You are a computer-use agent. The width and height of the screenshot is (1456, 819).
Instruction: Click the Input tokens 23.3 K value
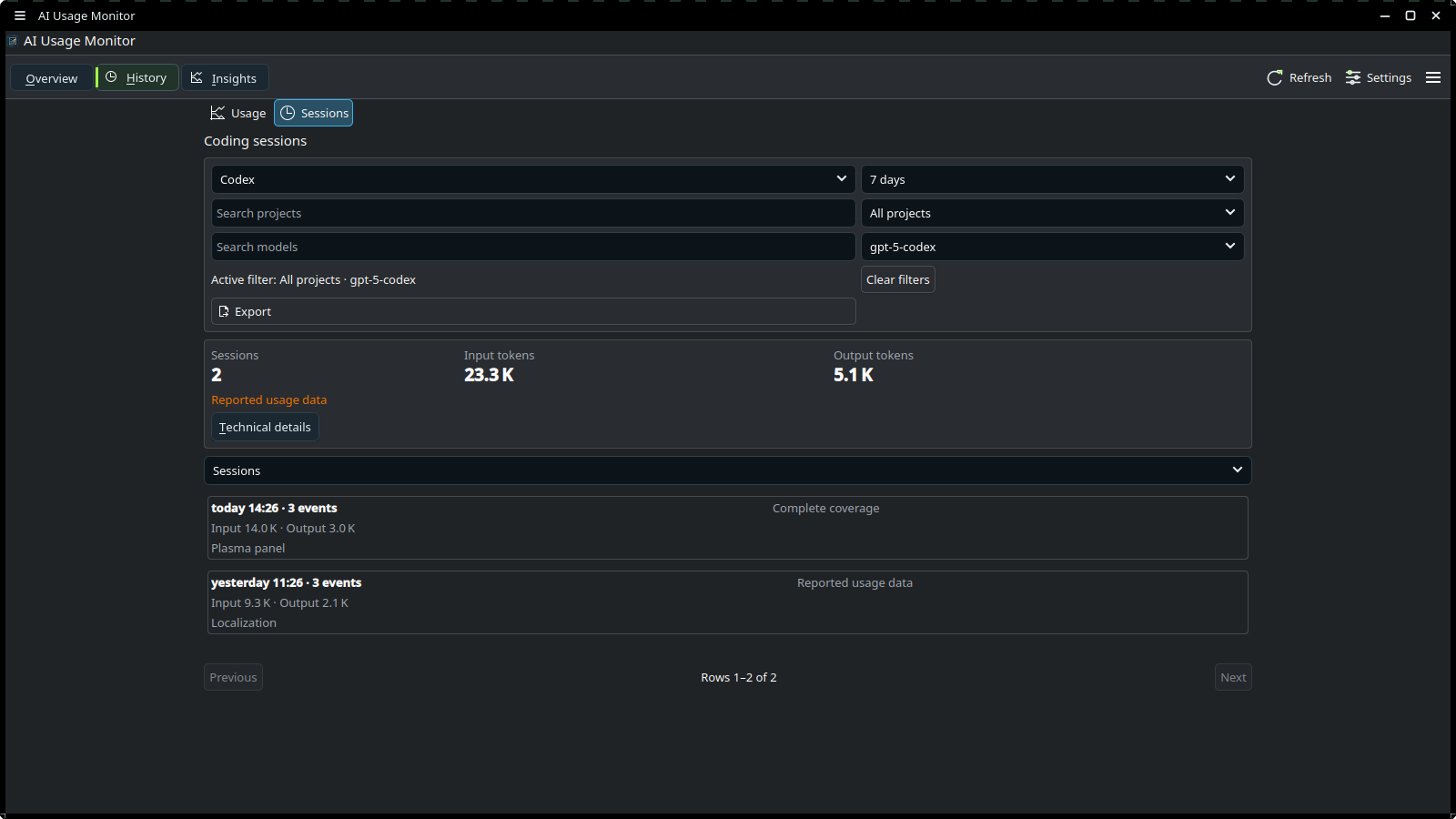pos(489,375)
